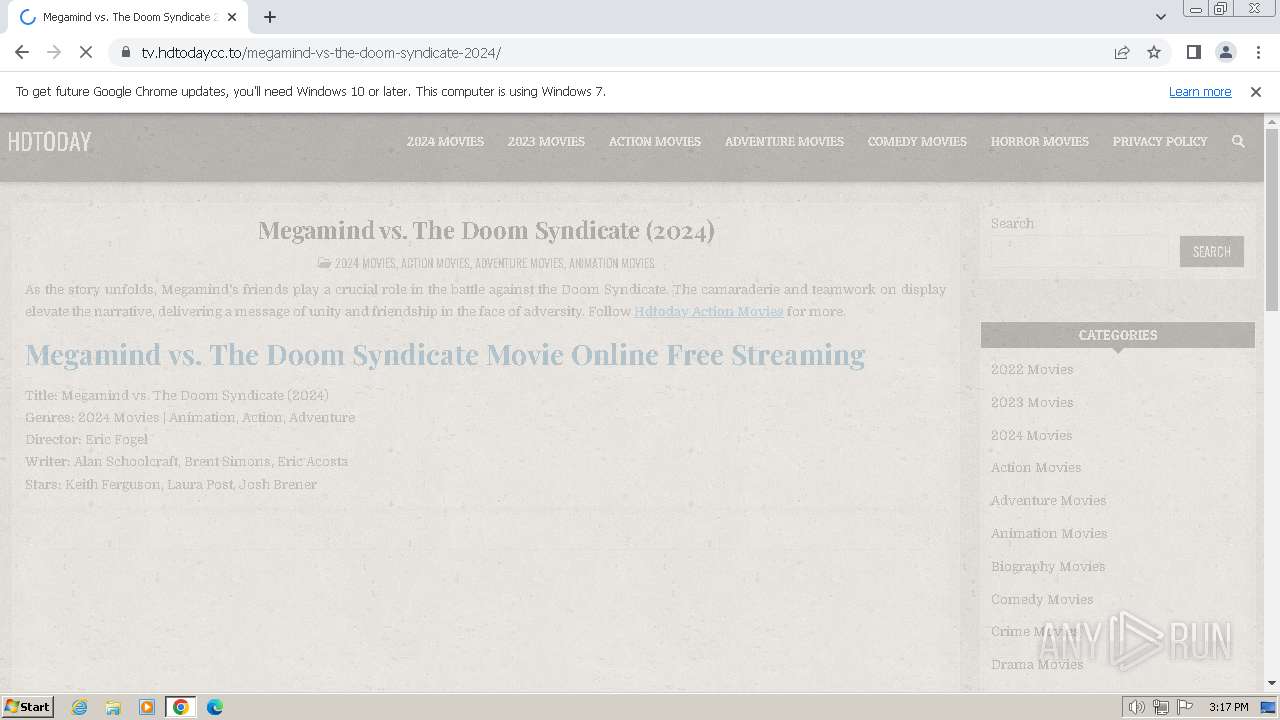The height and width of the screenshot is (720, 1280).
Task: Dismiss the Chrome update notification bar
Action: 1256,91
